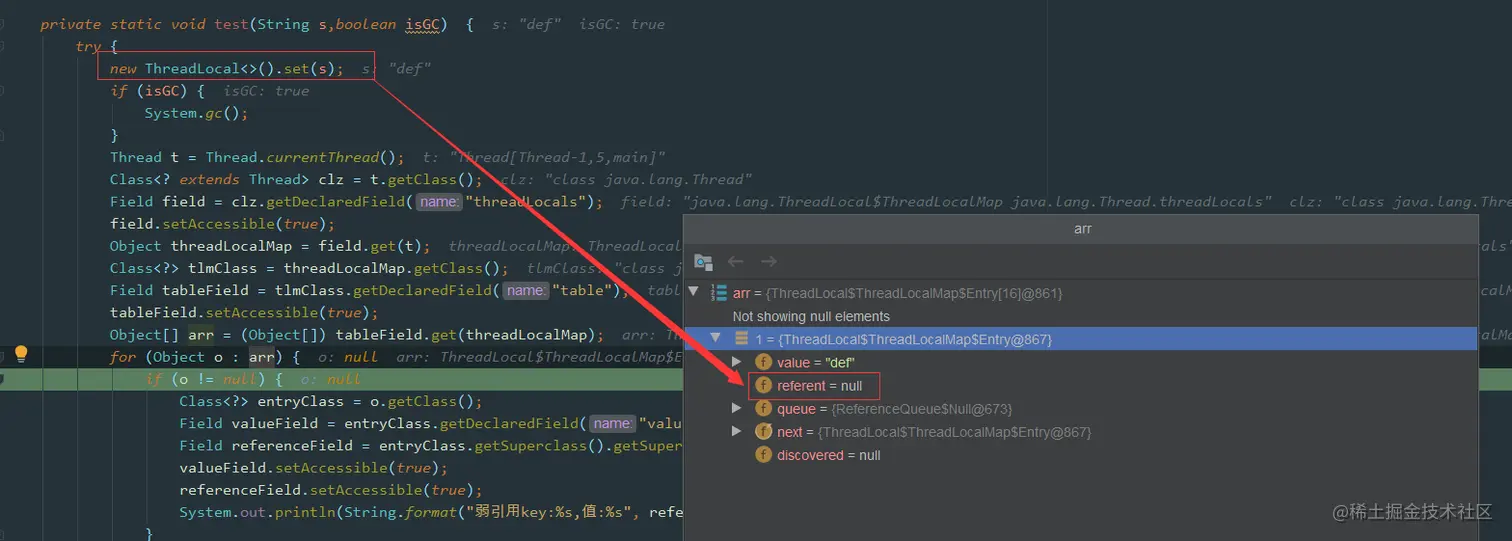Click the field icon next to next
The width and height of the screenshot is (1512, 541).
click(x=764, y=431)
